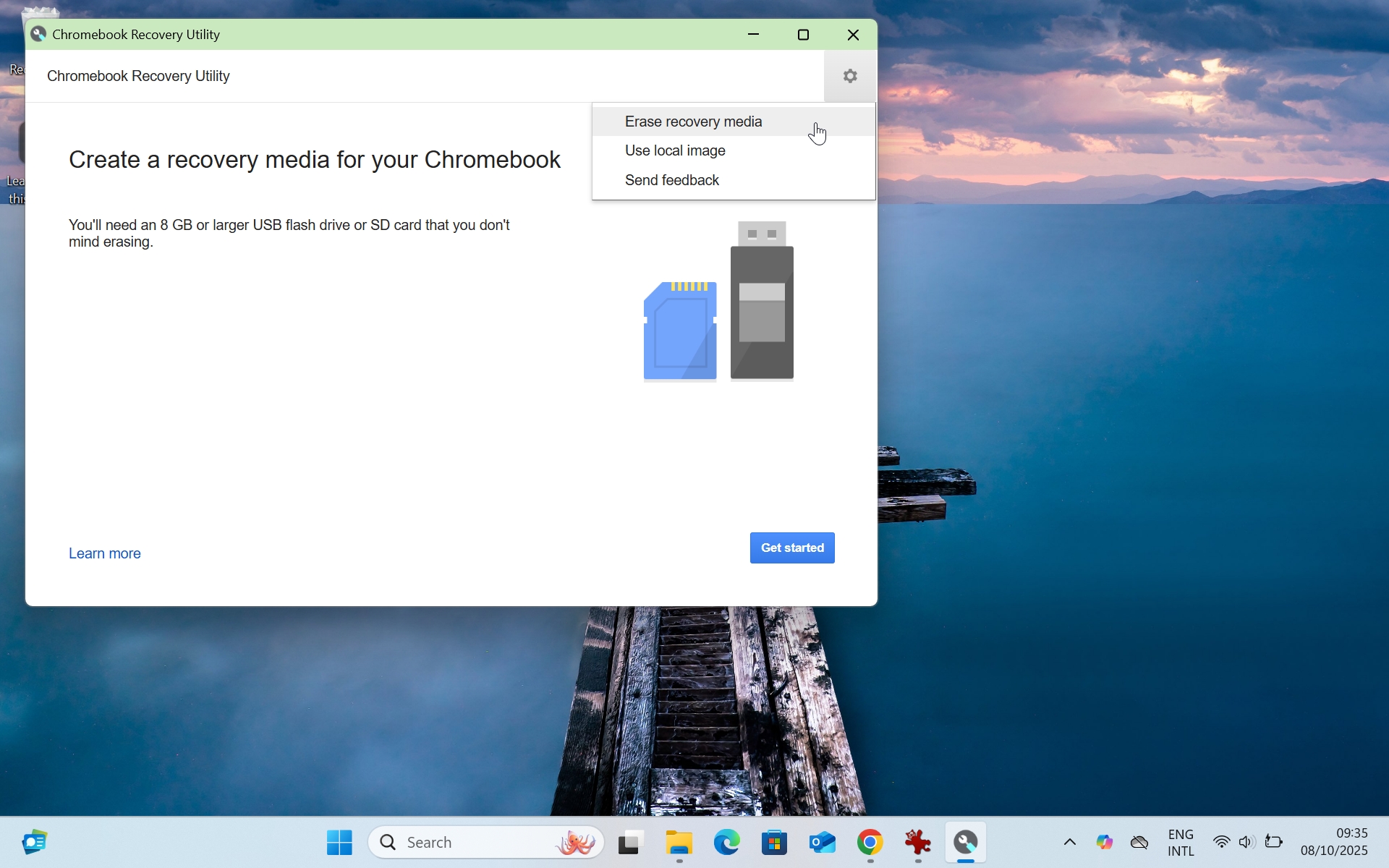Expand hidden system tray icons

1070,842
